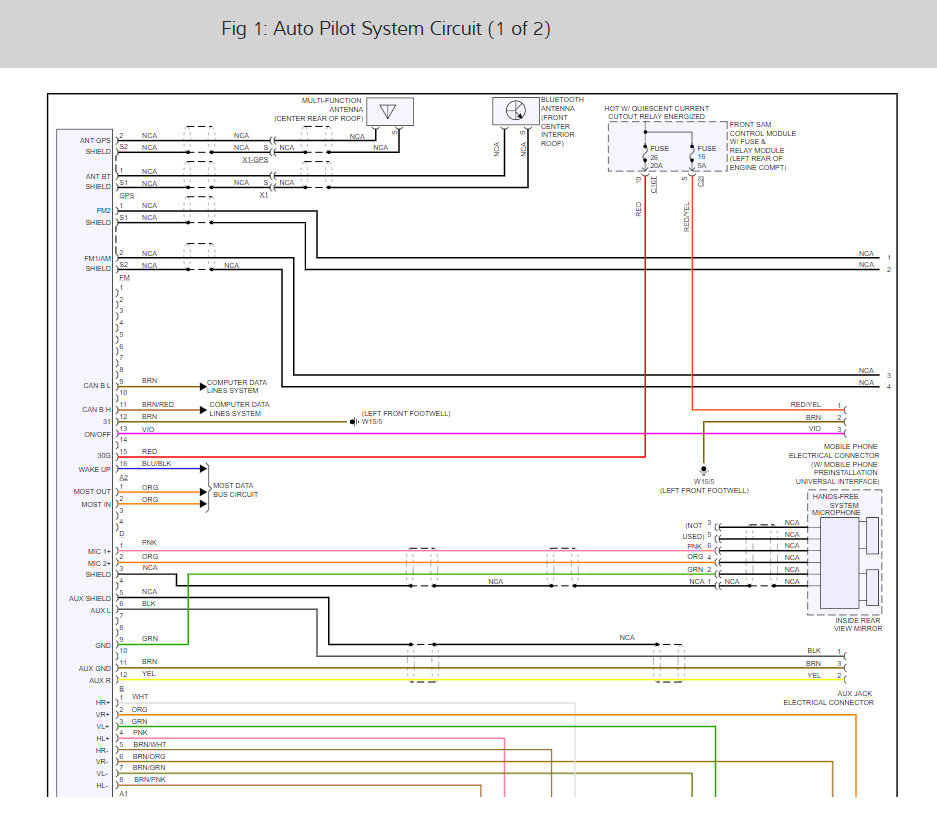The width and height of the screenshot is (937, 819).
Task: Click the 'AUX L' pin label
Action: point(100,611)
